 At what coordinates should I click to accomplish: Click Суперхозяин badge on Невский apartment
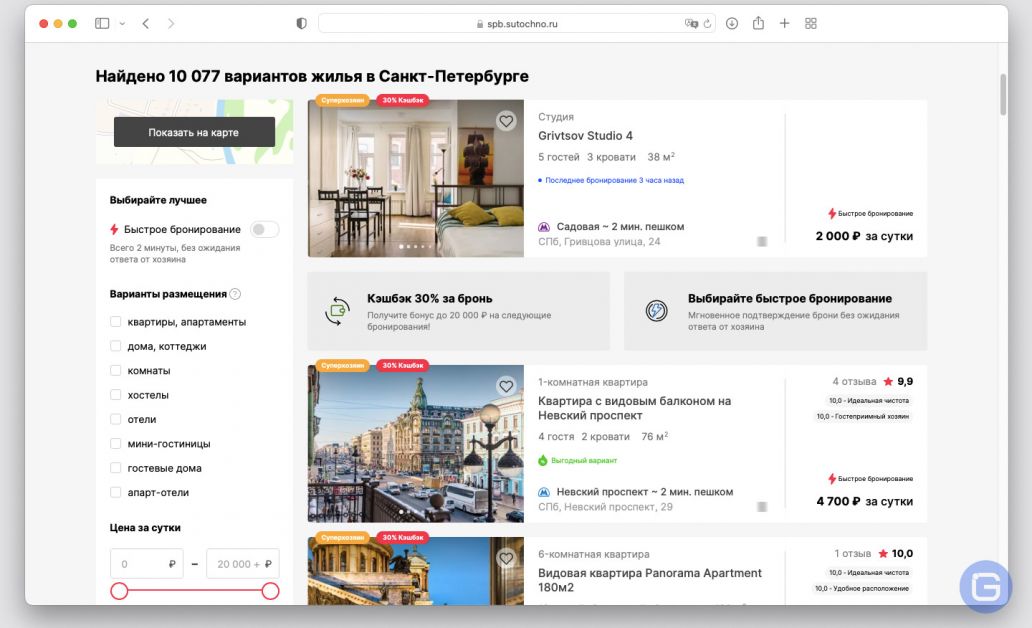click(342, 365)
